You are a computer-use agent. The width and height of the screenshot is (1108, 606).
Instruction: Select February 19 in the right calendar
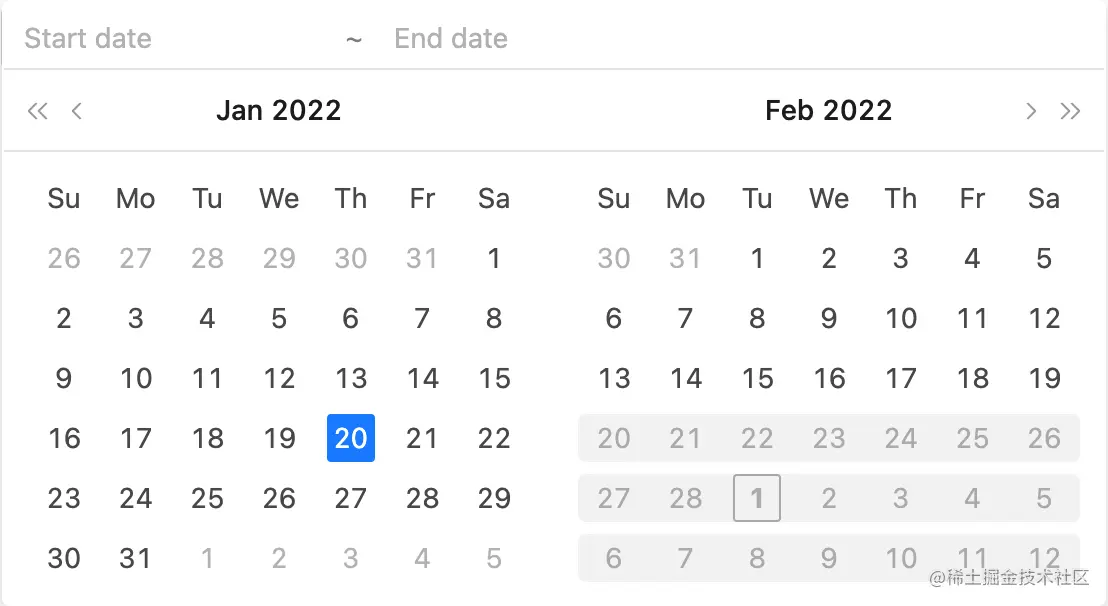pyautogui.click(x=1044, y=378)
